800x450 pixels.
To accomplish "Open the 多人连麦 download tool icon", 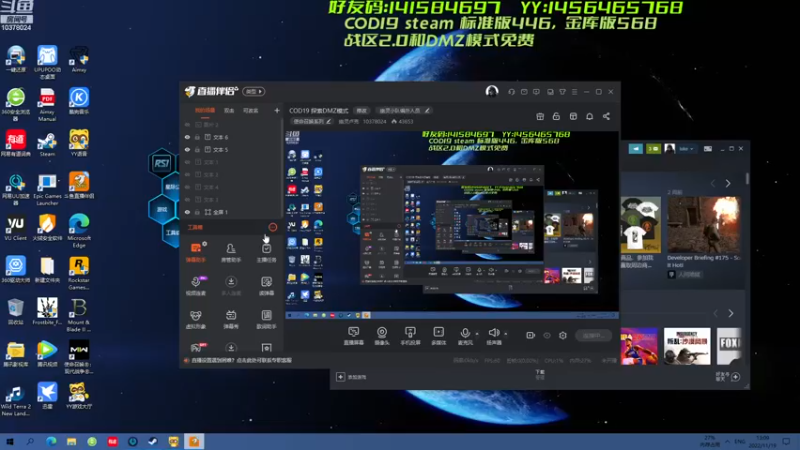I will pos(231,285).
